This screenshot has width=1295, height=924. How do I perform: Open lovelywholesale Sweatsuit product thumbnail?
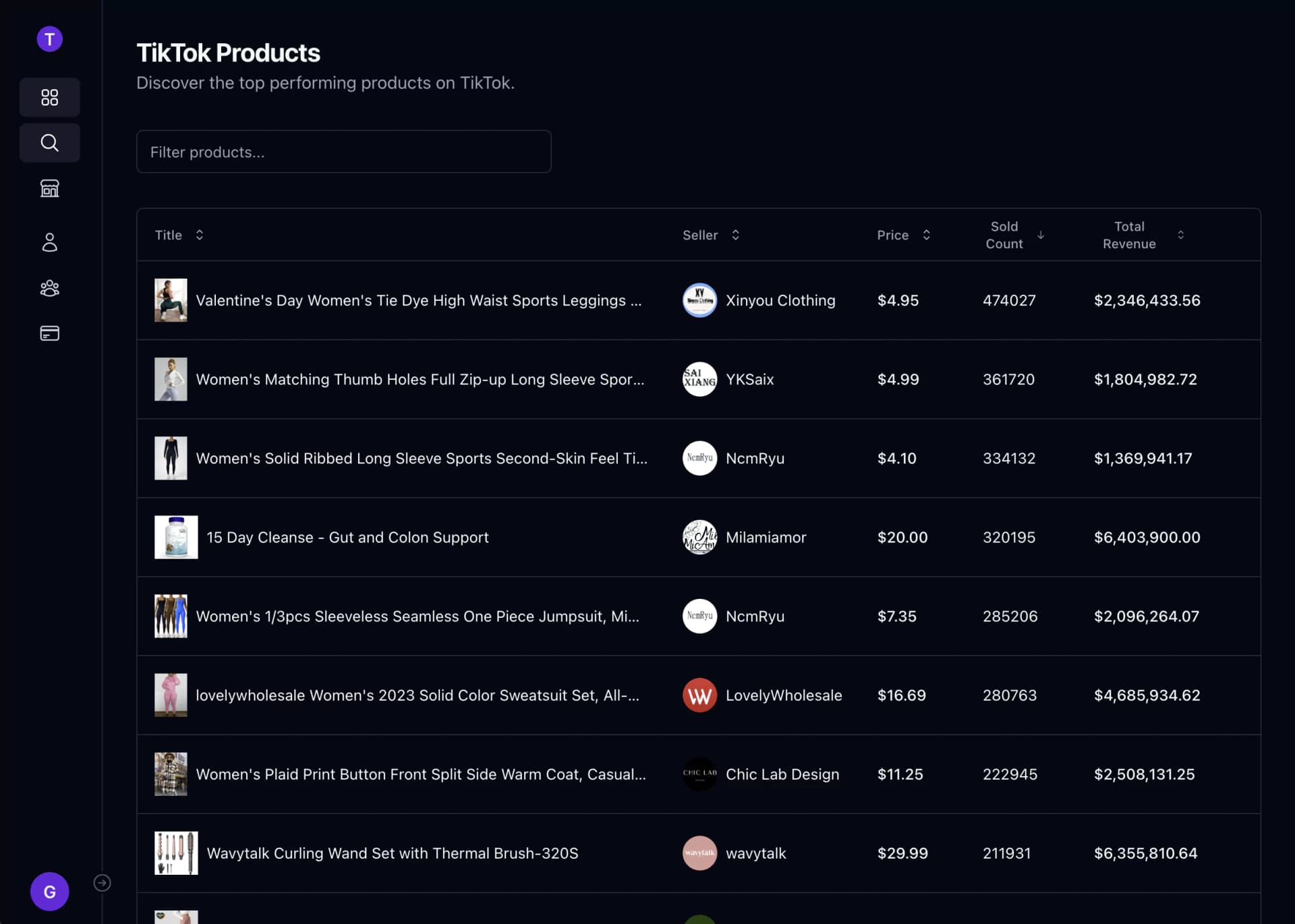coord(171,695)
